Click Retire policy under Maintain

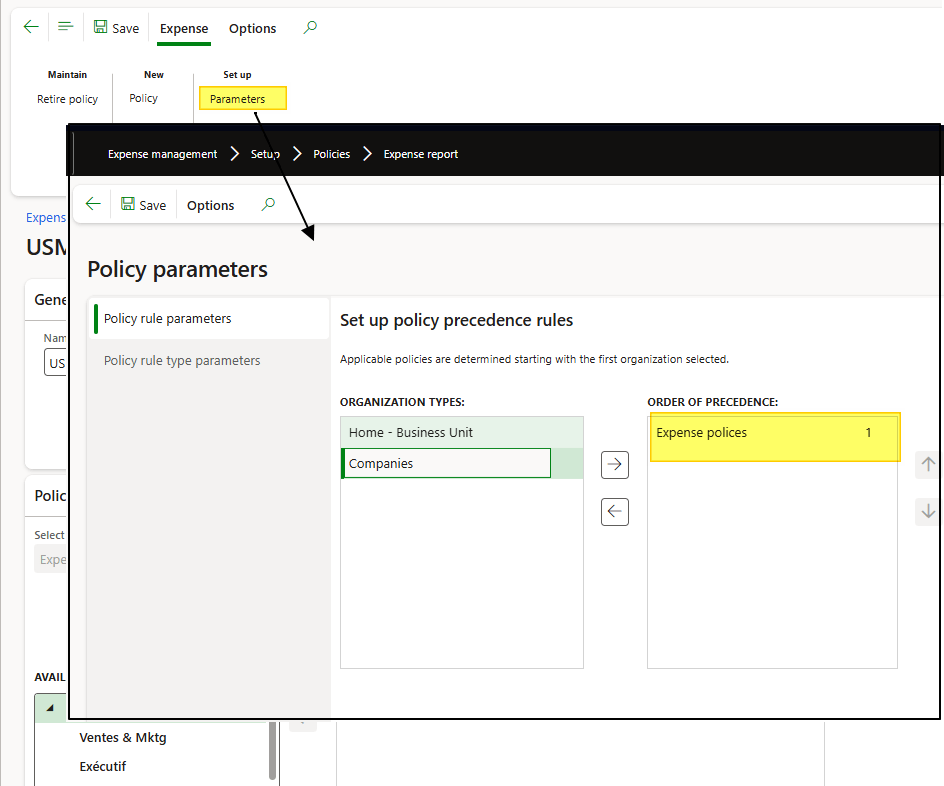pos(68,99)
